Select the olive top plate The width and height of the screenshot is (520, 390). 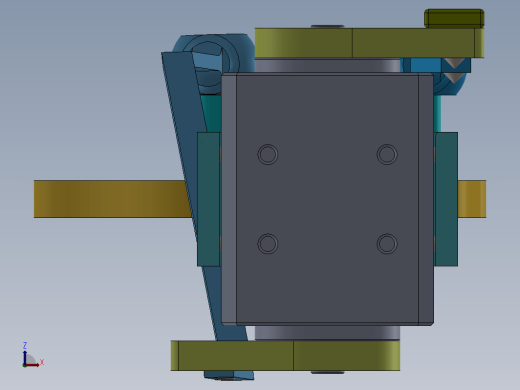pyautogui.click(x=369, y=43)
